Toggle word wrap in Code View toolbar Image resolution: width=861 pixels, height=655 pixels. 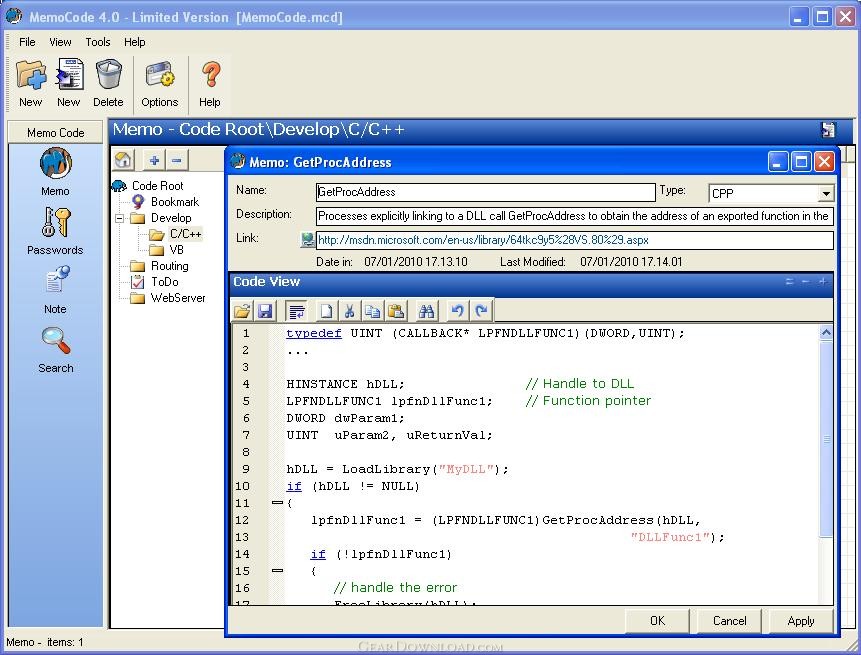(x=297, y=311)
